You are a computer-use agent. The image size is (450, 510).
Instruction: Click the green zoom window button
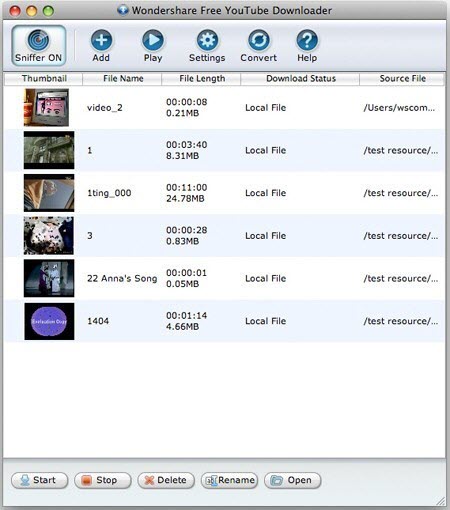[48, 11]
